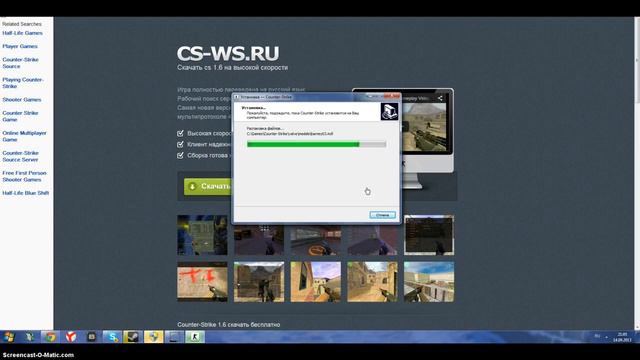The width and height of the screenshot is (640, 360).
Task: Click the language indicator in the system tray
Action: click(597, 336)
